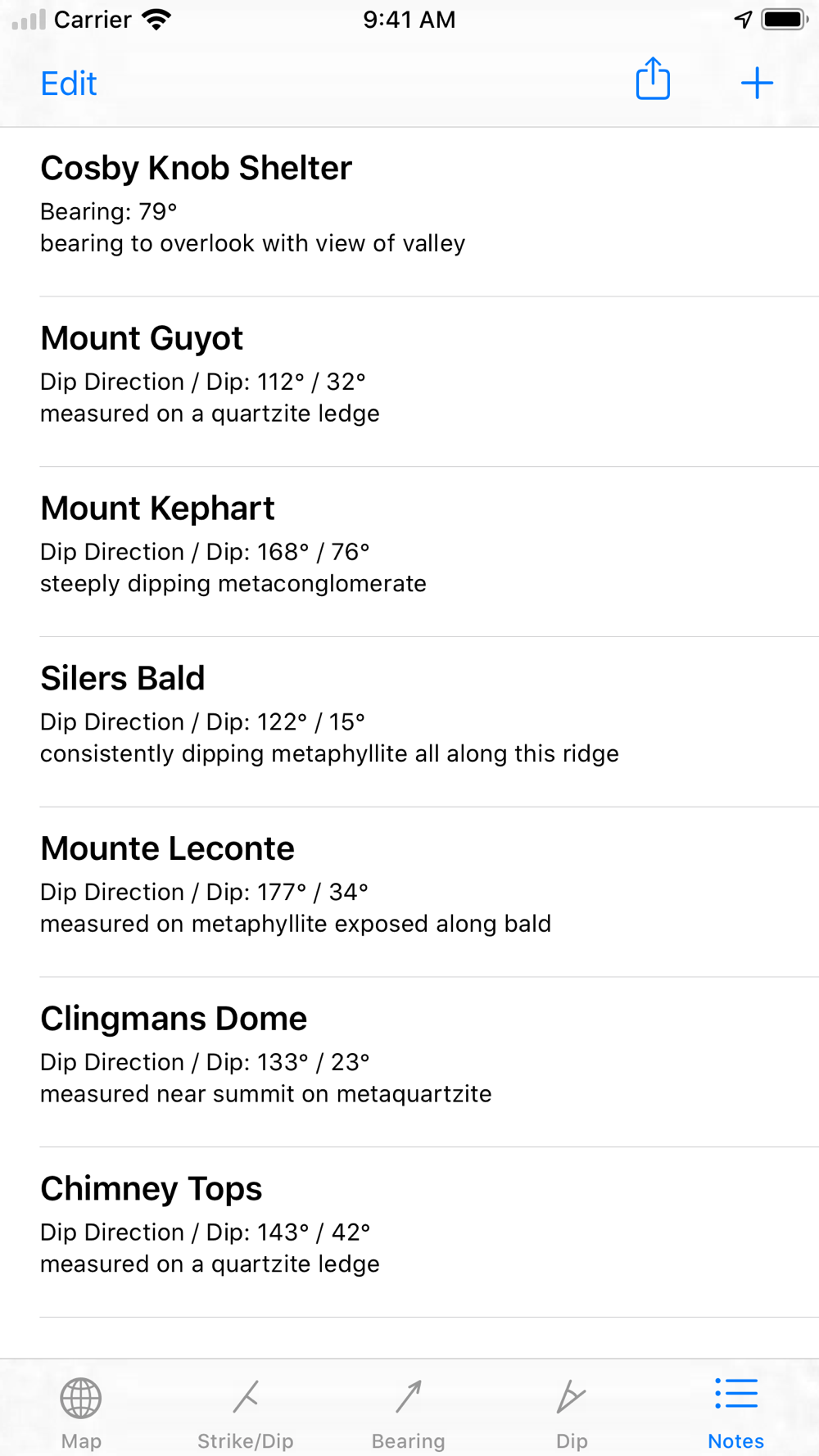The width and height of the screenshot is (819, 1456).
Task: Select the Chimney Tops entry
Action: coord(409,1232)
